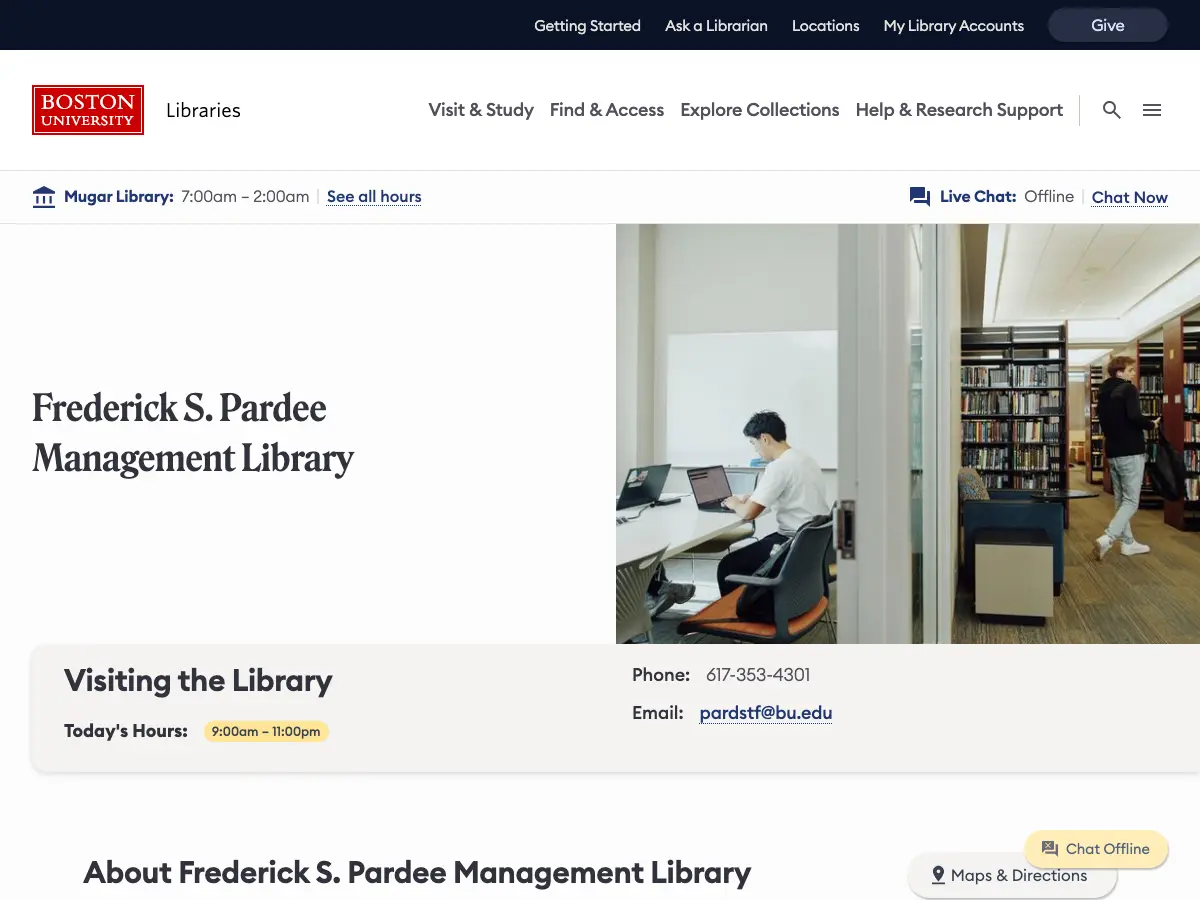Open the Find & Access menu
Image resolution: width=1200 pixels, height=900 pixels.
pos(607,110)
